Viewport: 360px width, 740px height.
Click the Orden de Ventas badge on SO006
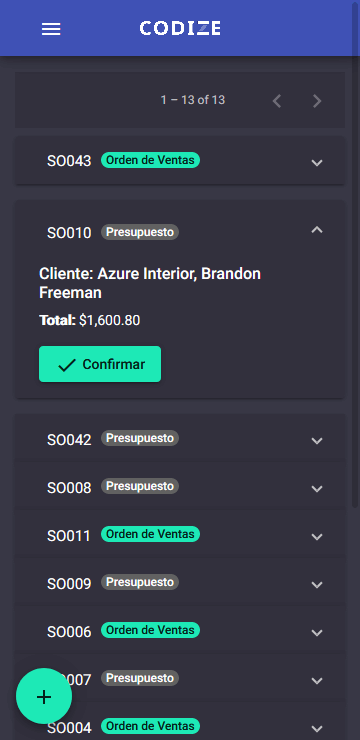[x=151, y=630]
